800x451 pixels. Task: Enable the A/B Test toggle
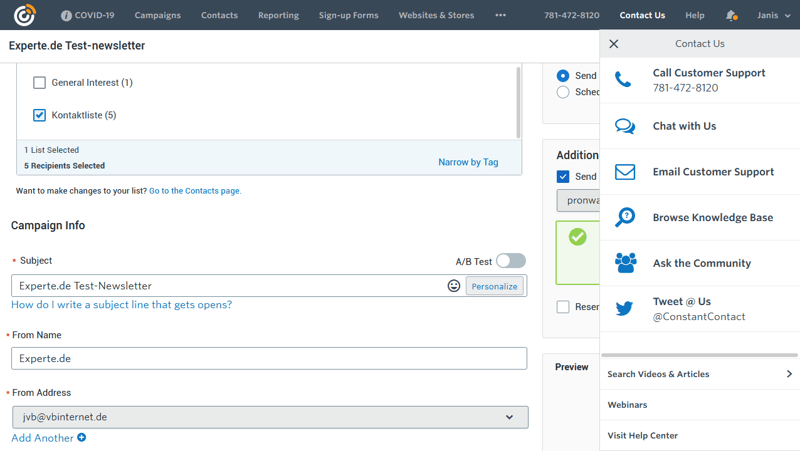[510, 261]
